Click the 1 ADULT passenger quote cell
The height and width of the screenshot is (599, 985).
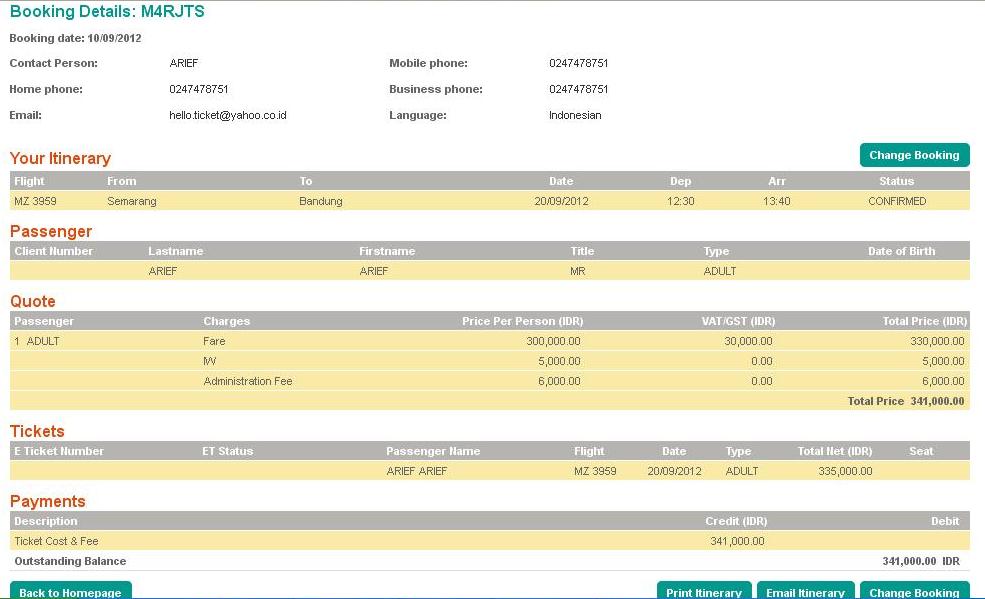tap(36, 342)
